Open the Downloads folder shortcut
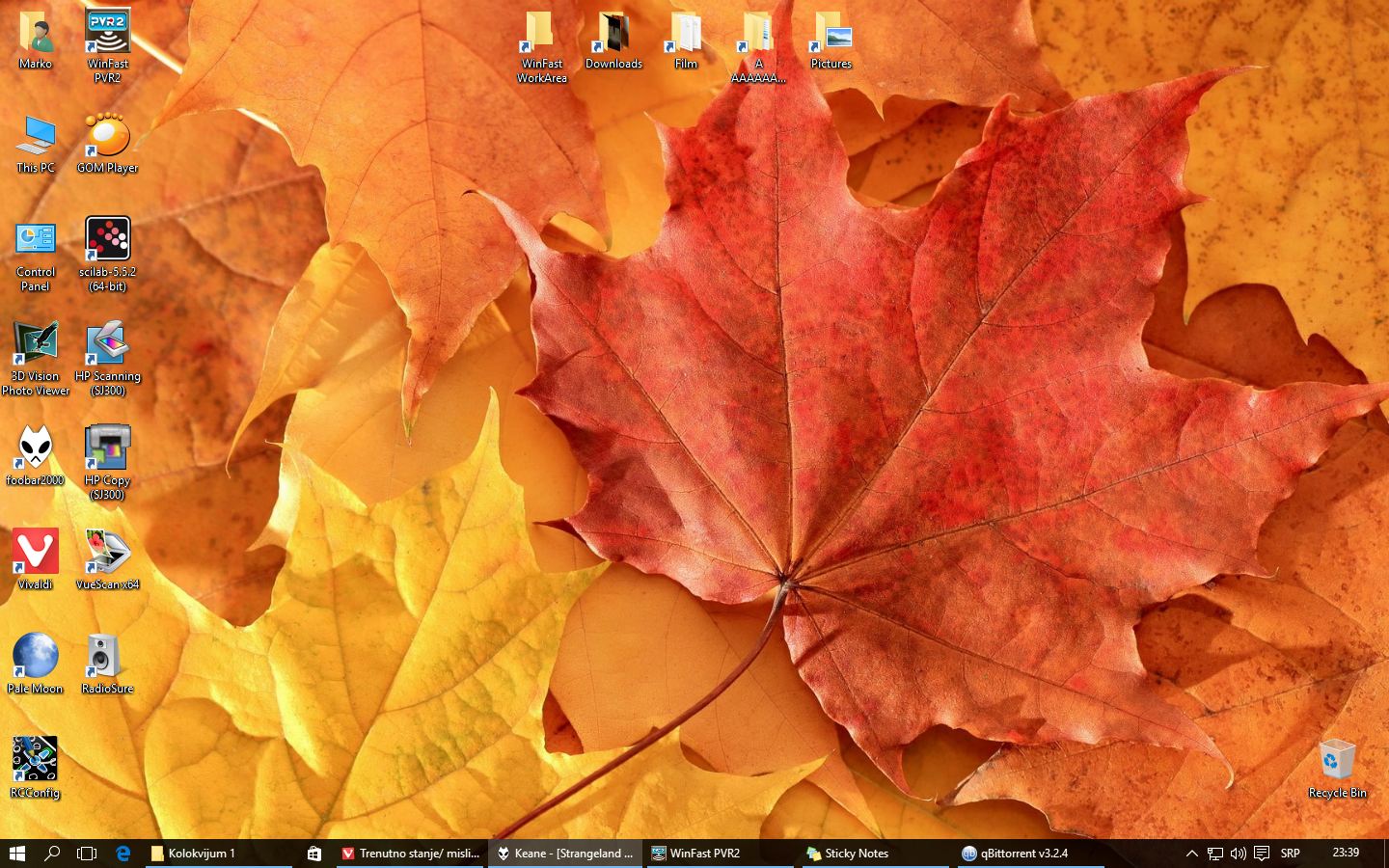1389x868 pixels. [613, 40]
